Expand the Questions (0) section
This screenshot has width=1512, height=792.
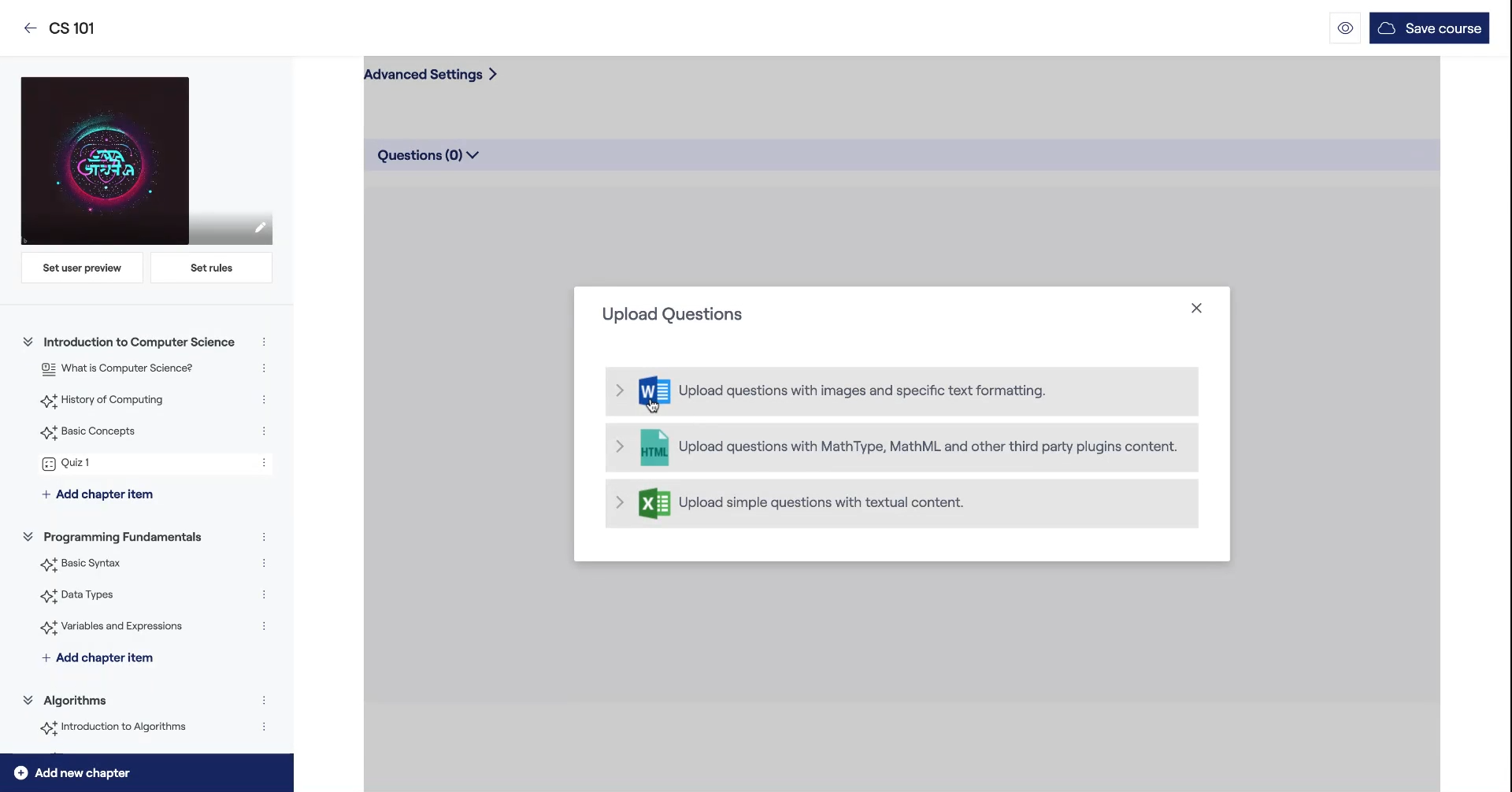(x=428, y=155)
